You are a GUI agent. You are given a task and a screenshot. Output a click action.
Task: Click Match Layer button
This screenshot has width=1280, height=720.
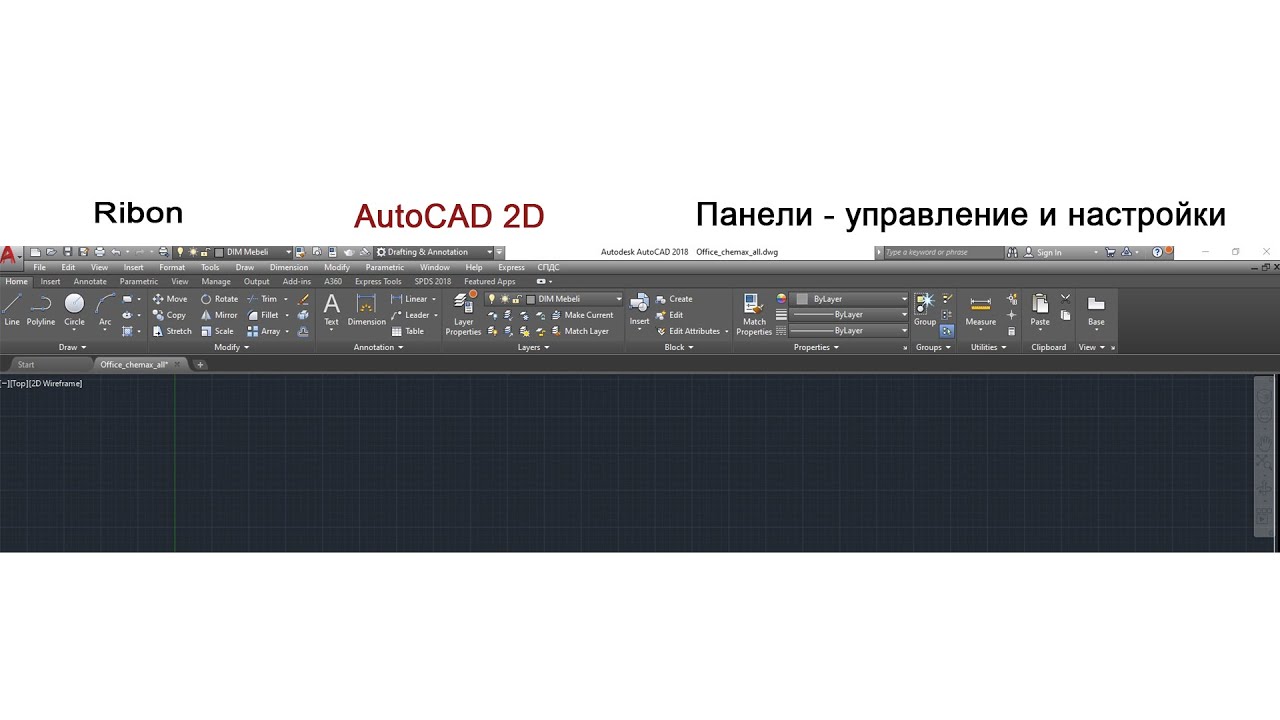pyautogui.click(x=579, y=331)
